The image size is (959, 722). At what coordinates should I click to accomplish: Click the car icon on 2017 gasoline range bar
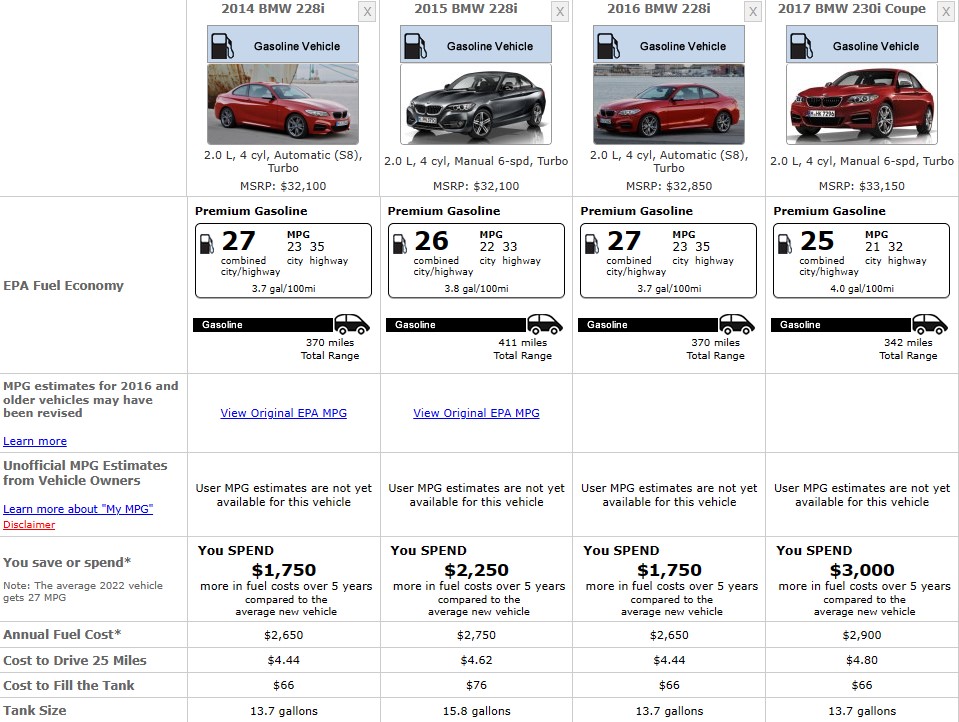pos(930,324)
